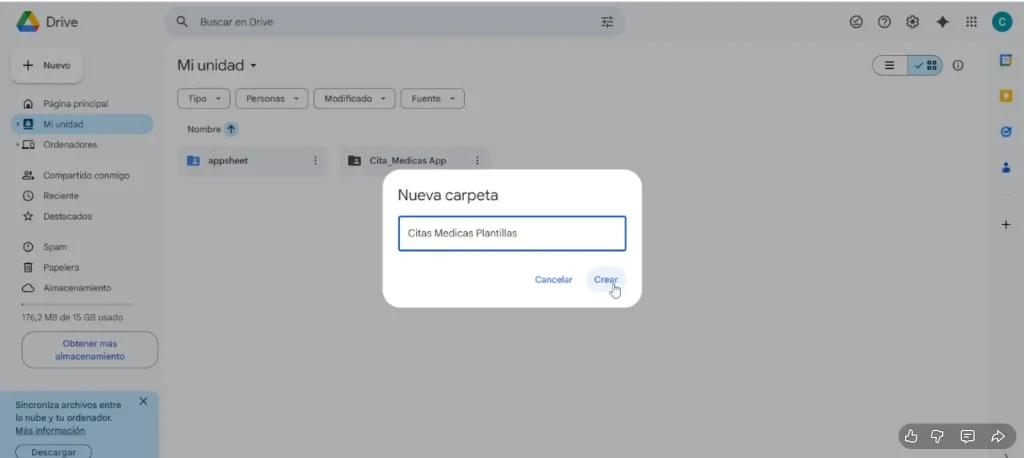Click 176,2 MB de 15 GB usado text
This screenshot has width=1024, height=458.
(x=72, y=318)
